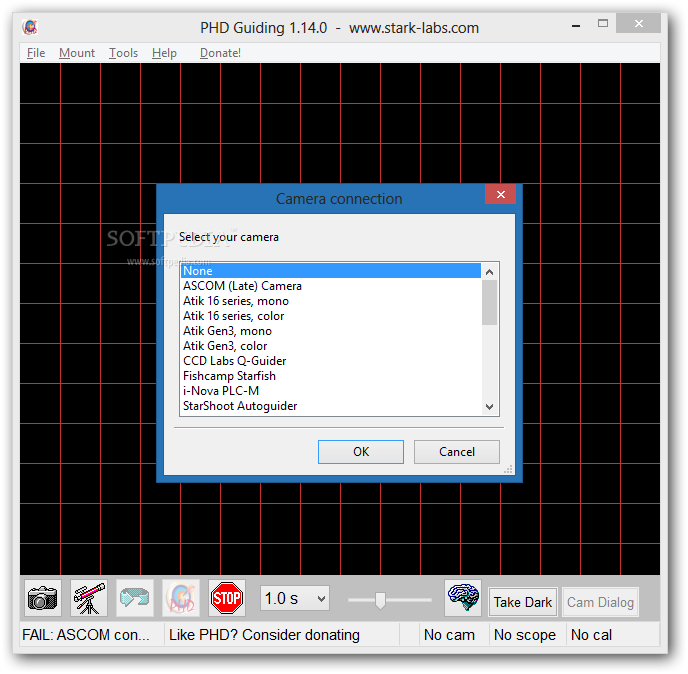688x674 pixels.
Task: Click the PHD Guiding application title icon
Action: (30, 27)
